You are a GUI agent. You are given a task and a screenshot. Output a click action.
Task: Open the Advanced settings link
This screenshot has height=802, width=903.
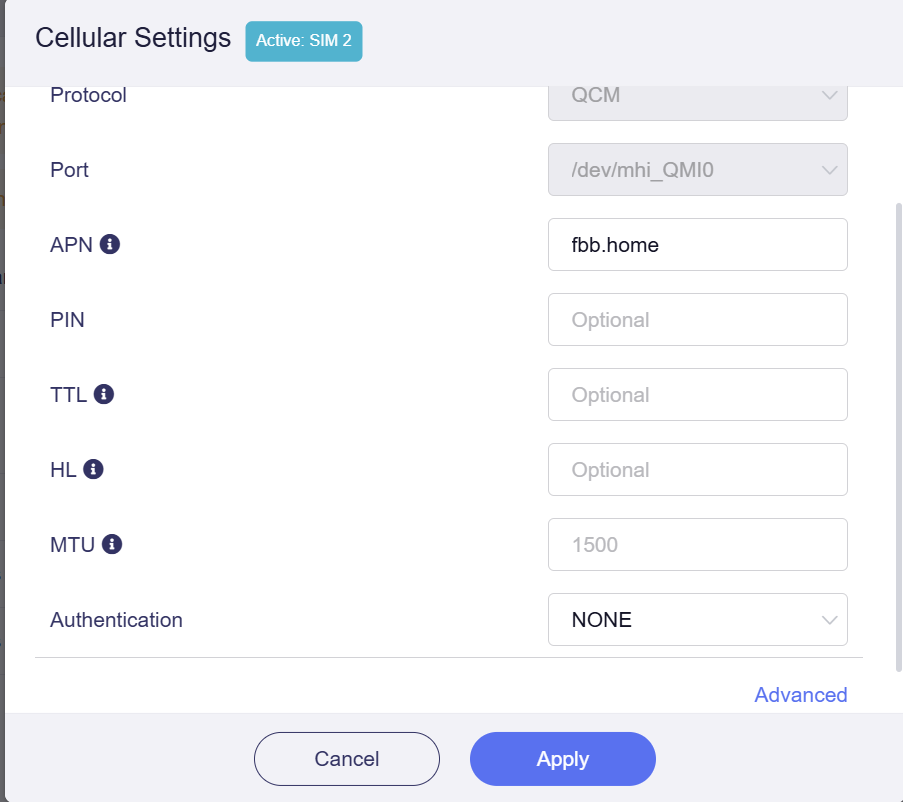(800, 695)
